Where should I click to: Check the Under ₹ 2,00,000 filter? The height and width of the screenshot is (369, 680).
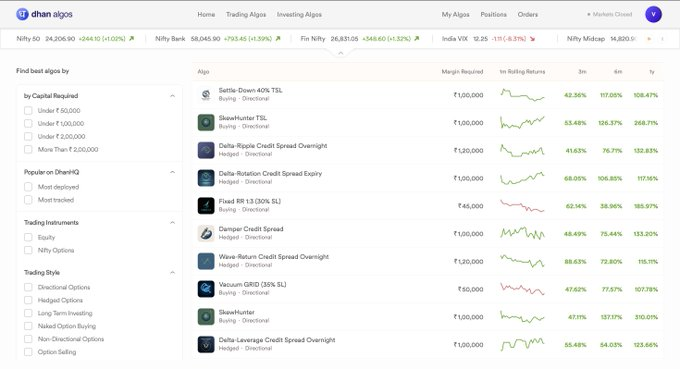coord(28,136)
